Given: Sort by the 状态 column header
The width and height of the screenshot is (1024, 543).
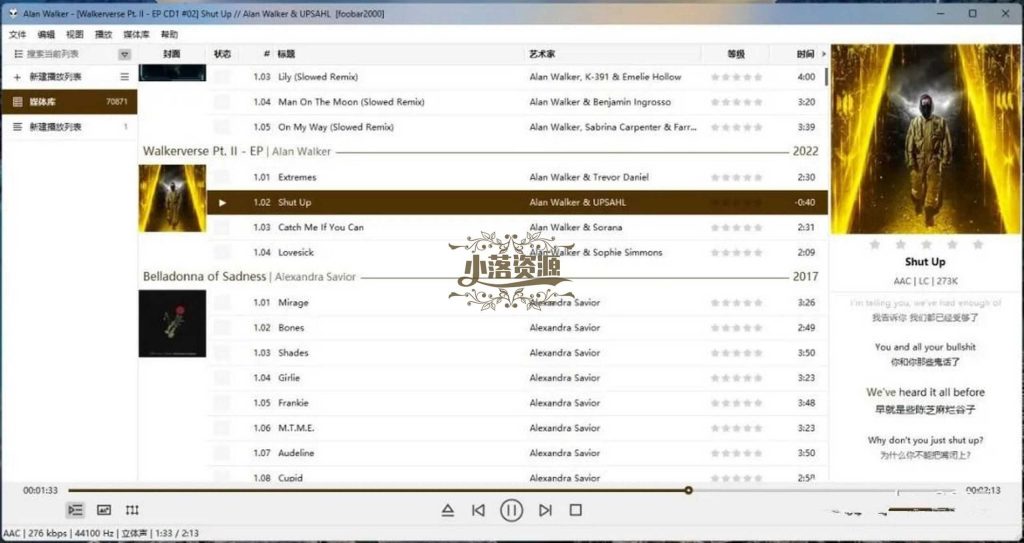Looking at the screenshot, I should 223,54.
